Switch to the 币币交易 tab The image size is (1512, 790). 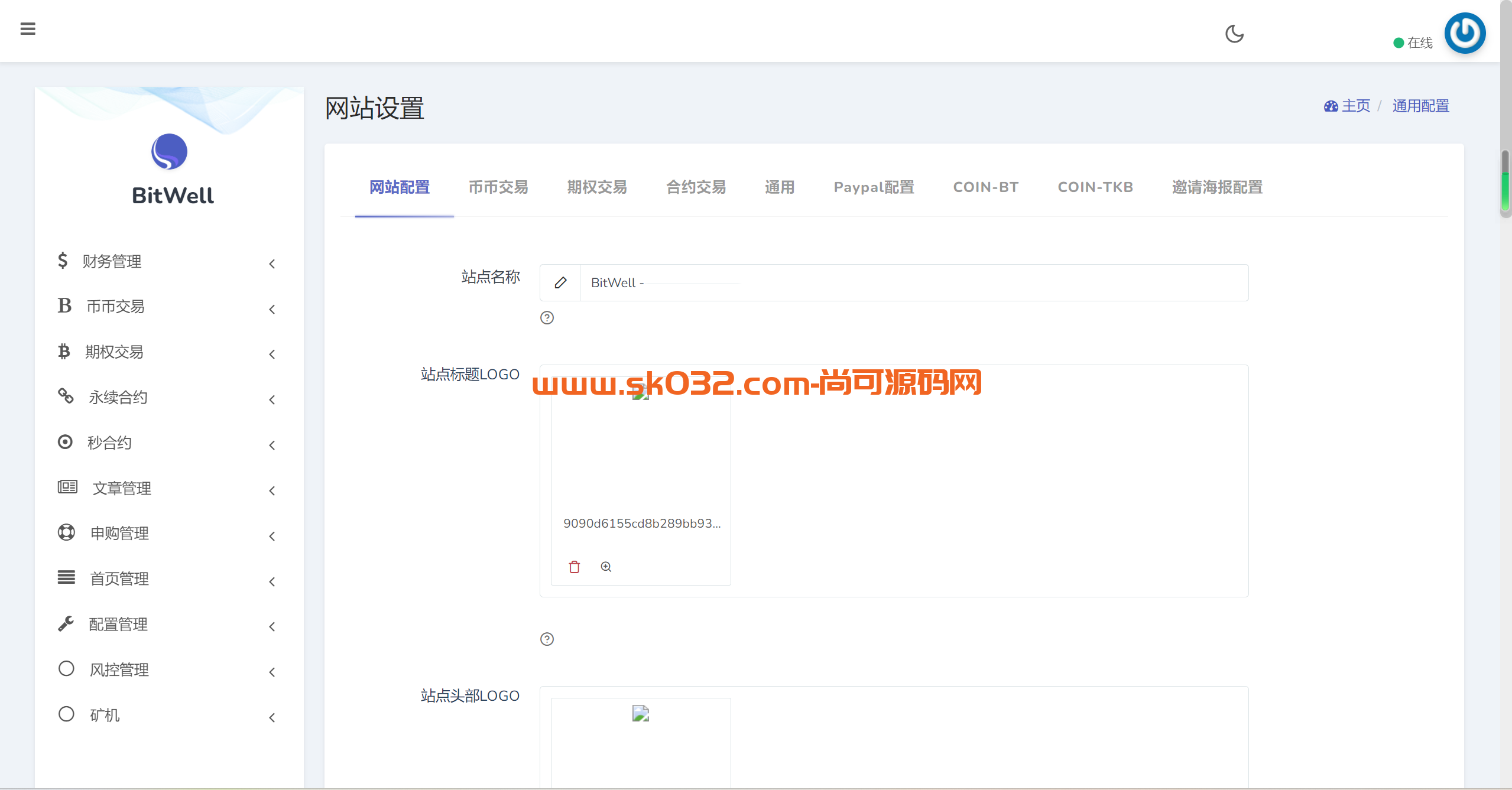click(498, 187)
